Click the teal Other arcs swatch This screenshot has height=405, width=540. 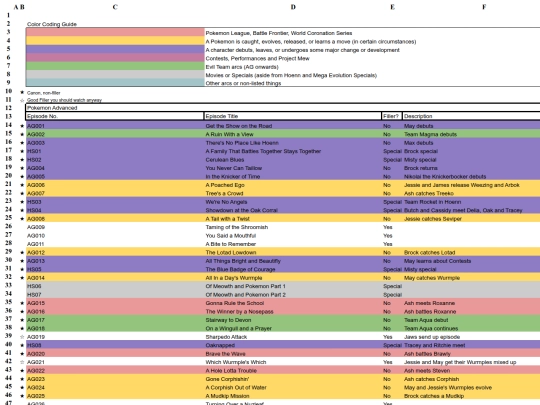pos(115,82)
